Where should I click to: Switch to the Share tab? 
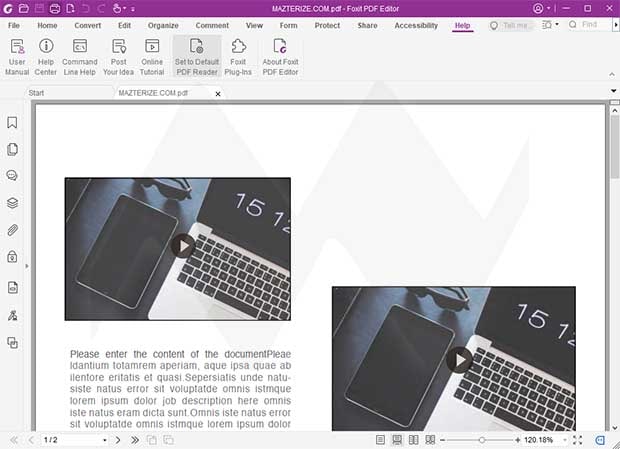[367, 25]
